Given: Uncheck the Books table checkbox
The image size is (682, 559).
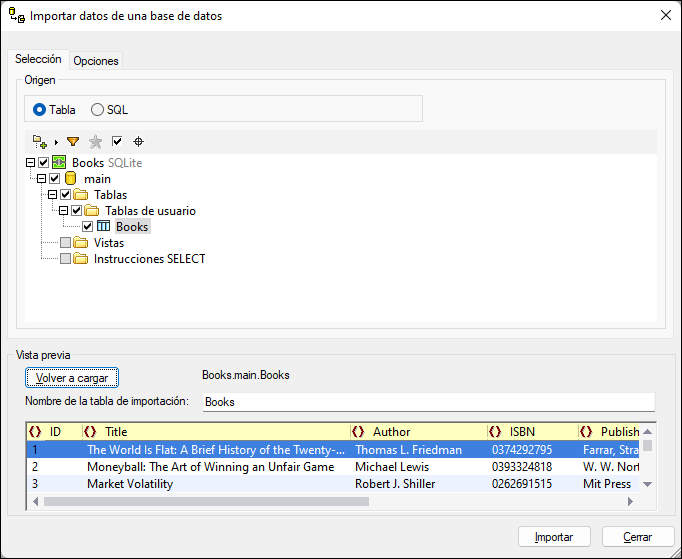Looking at the screenshot, I should (88, 227).
